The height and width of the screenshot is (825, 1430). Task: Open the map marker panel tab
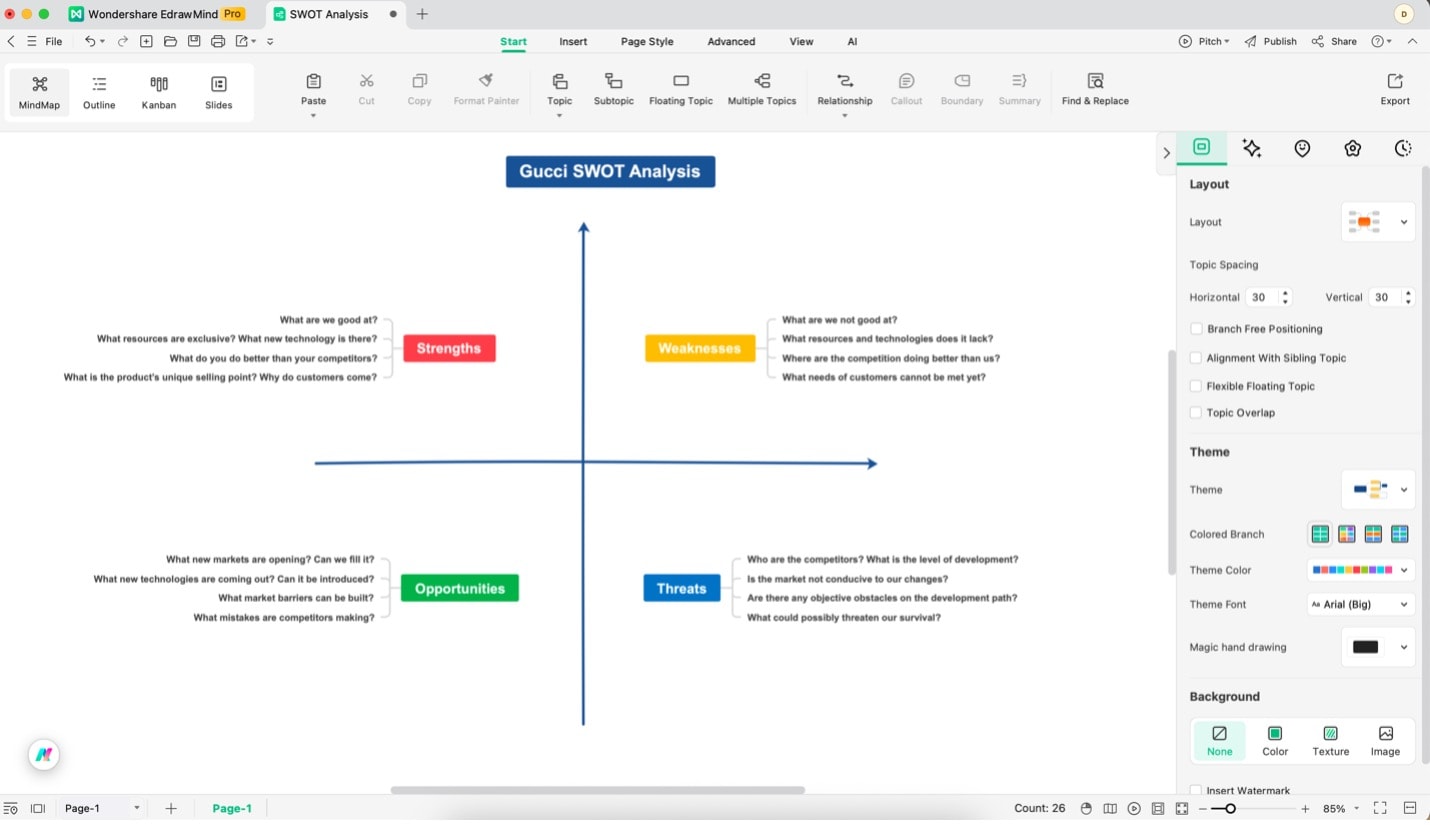click(x=1302, y=148)
